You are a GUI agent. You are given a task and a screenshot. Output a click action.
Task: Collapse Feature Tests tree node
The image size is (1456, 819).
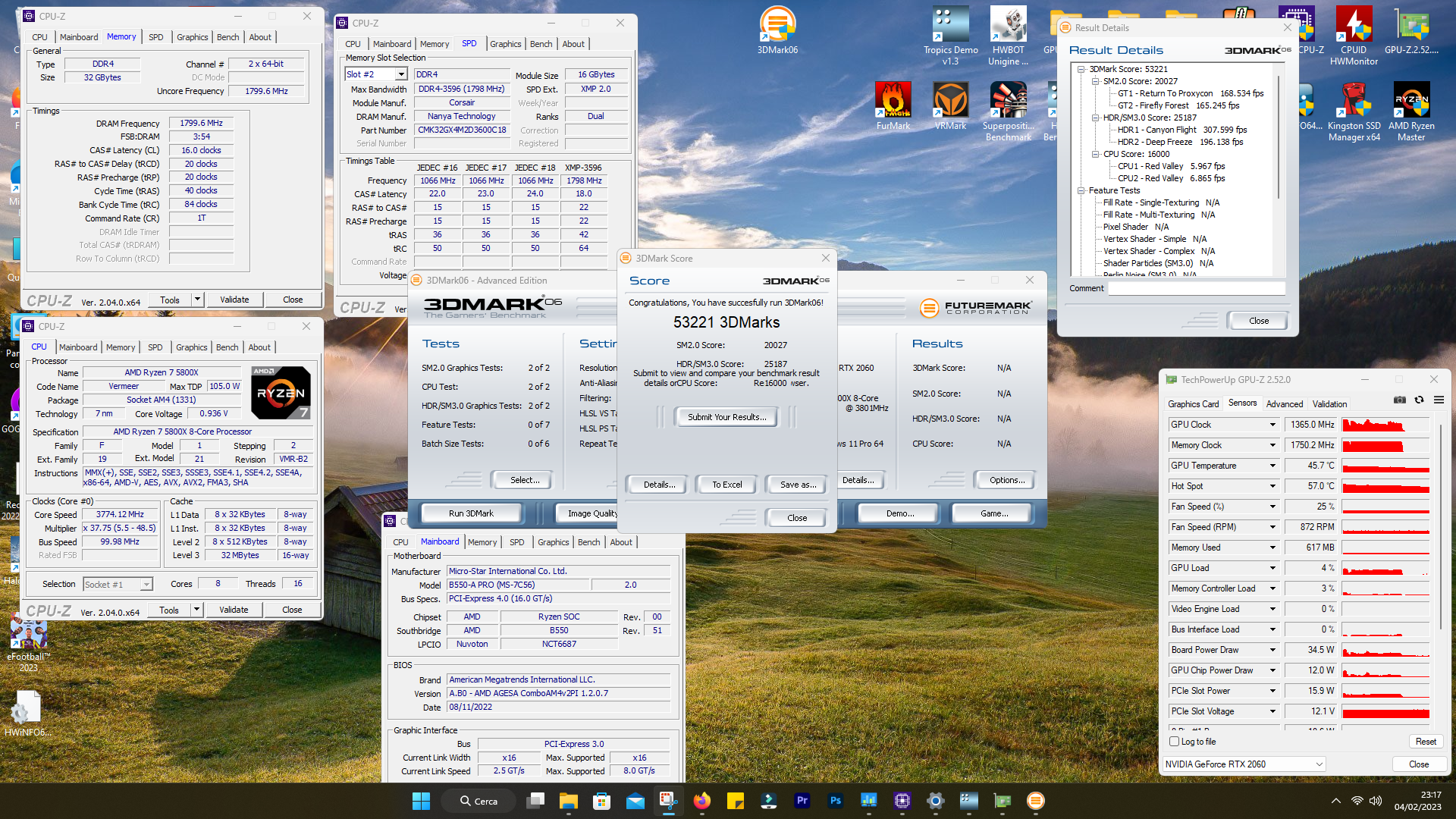click(1081, 190)
